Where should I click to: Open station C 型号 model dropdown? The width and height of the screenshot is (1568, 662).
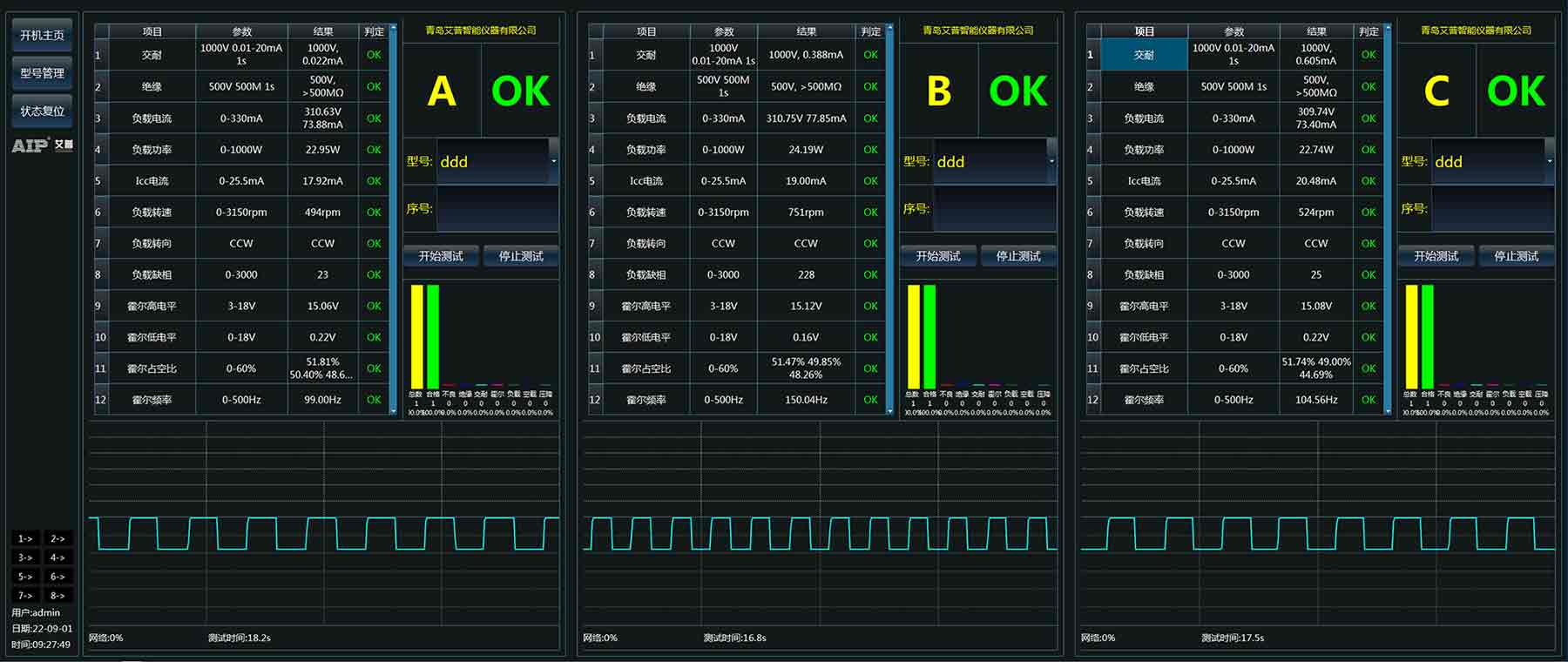click(1549, 161)
